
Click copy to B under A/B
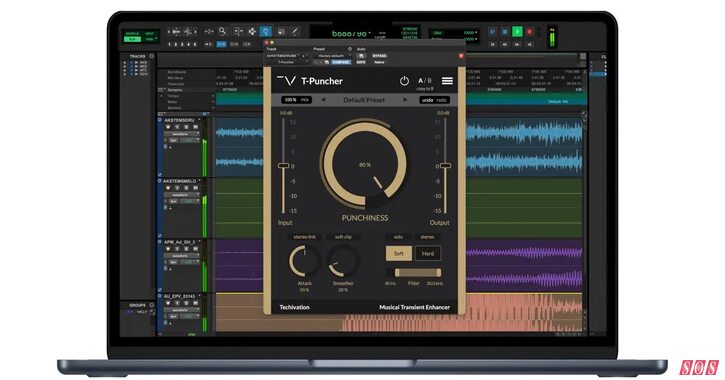click(425, 89)
